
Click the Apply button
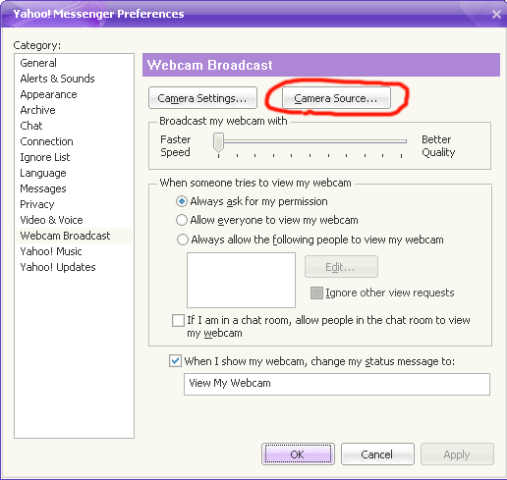click(457, 454)
